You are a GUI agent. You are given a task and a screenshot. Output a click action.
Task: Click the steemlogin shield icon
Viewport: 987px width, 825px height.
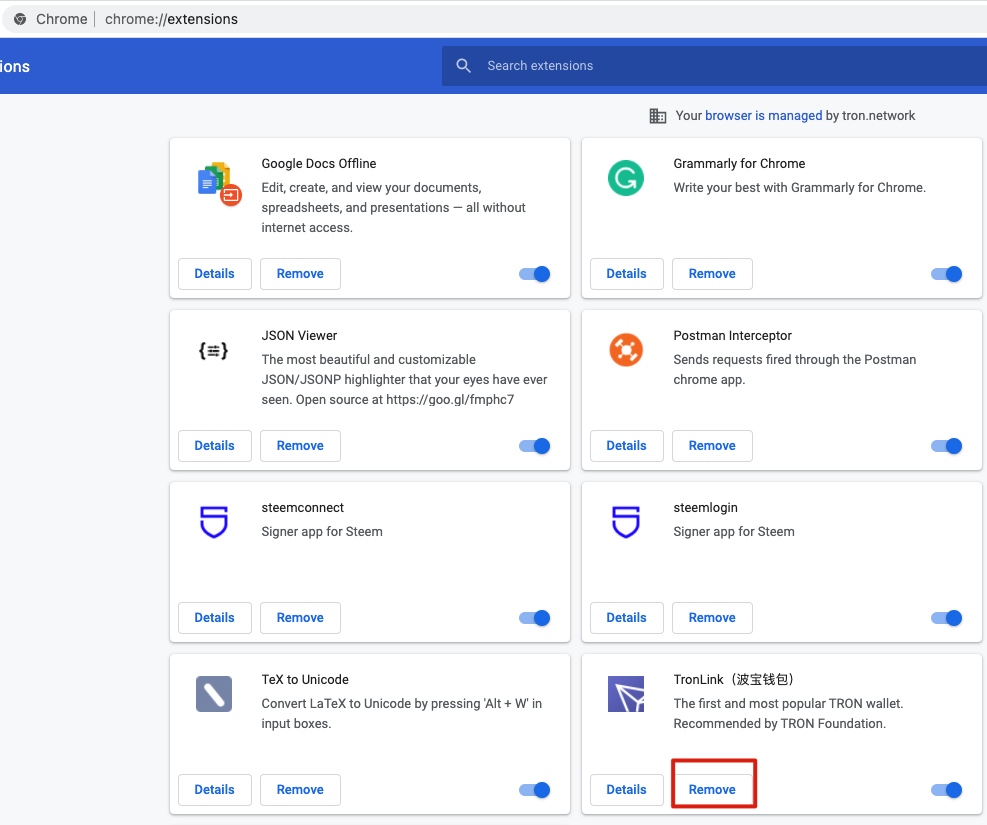(x=626, y=522)
